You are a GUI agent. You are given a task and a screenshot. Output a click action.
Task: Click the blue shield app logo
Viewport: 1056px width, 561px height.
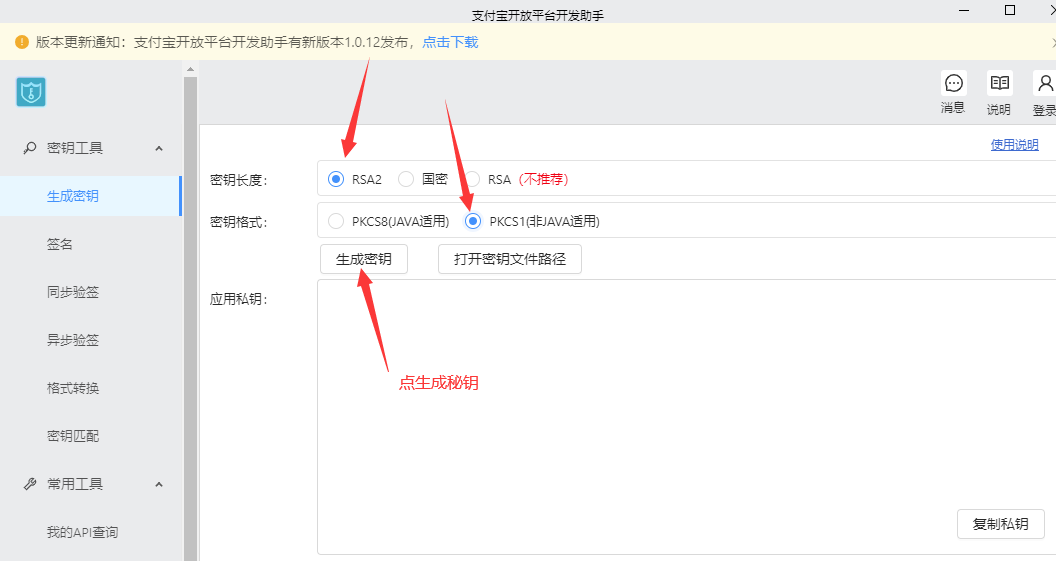[31, 92]
